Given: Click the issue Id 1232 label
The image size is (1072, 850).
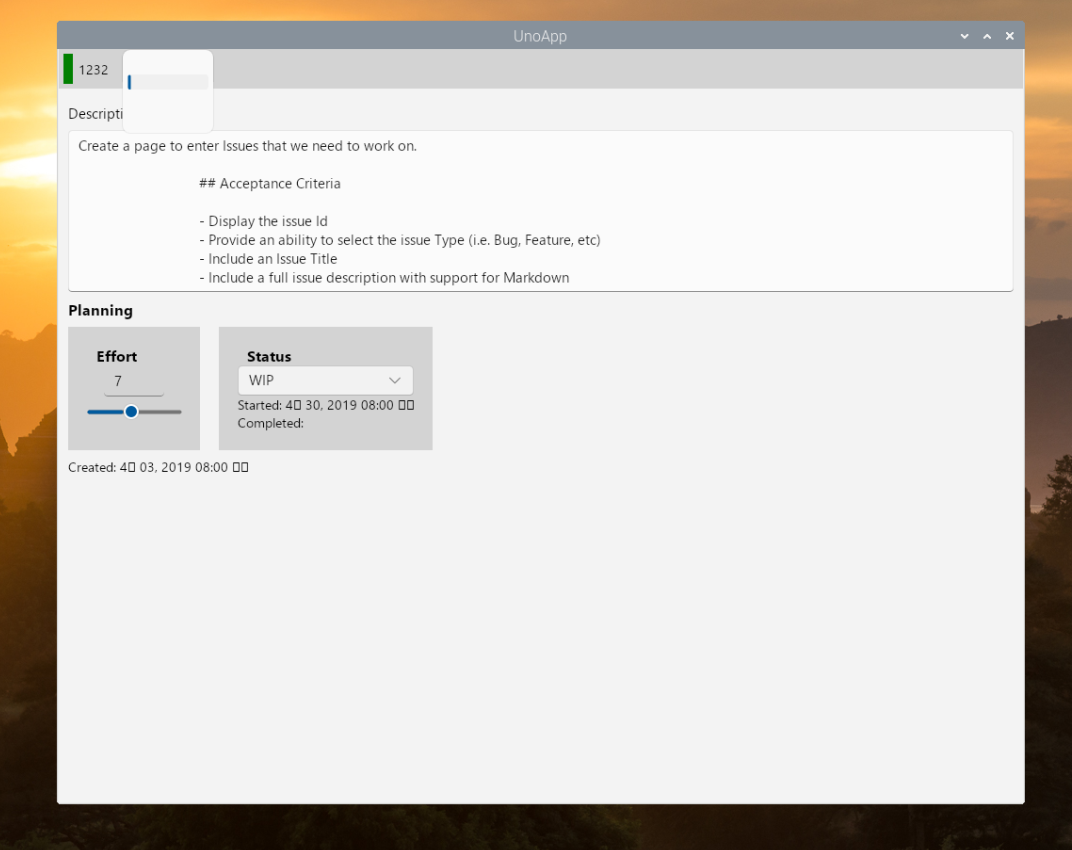Looking at the screenshot, I should coord(95,69).
